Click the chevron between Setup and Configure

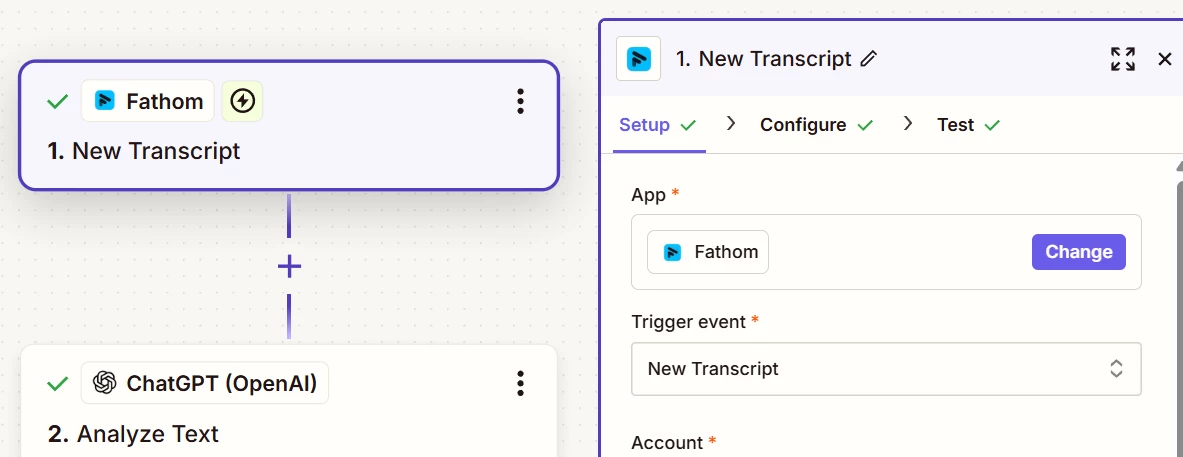point(730,124)
